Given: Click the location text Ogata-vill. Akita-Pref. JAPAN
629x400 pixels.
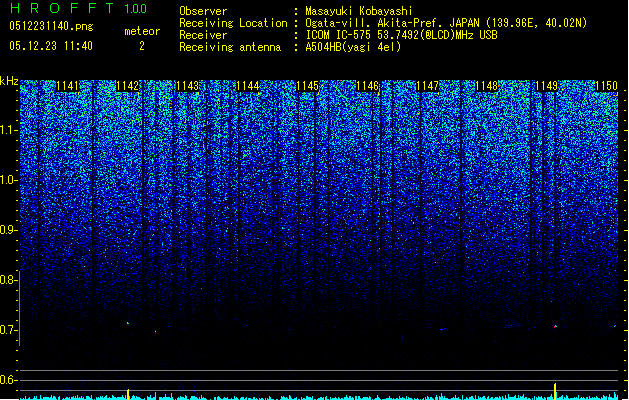Looking at the screenshot, I should 392,23.
